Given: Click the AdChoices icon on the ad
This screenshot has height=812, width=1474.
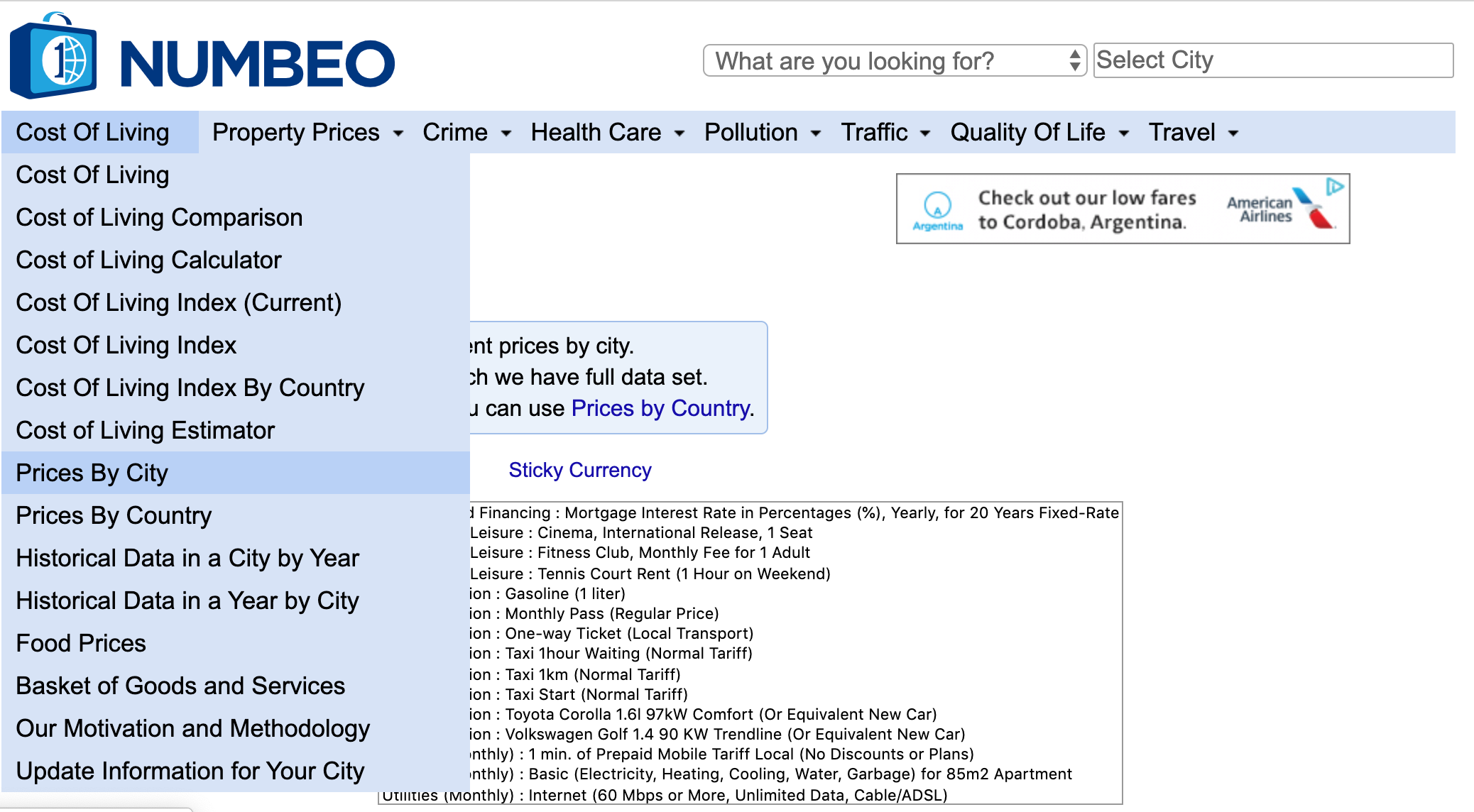Looking at the screenshot, I should coord(1335,187).
